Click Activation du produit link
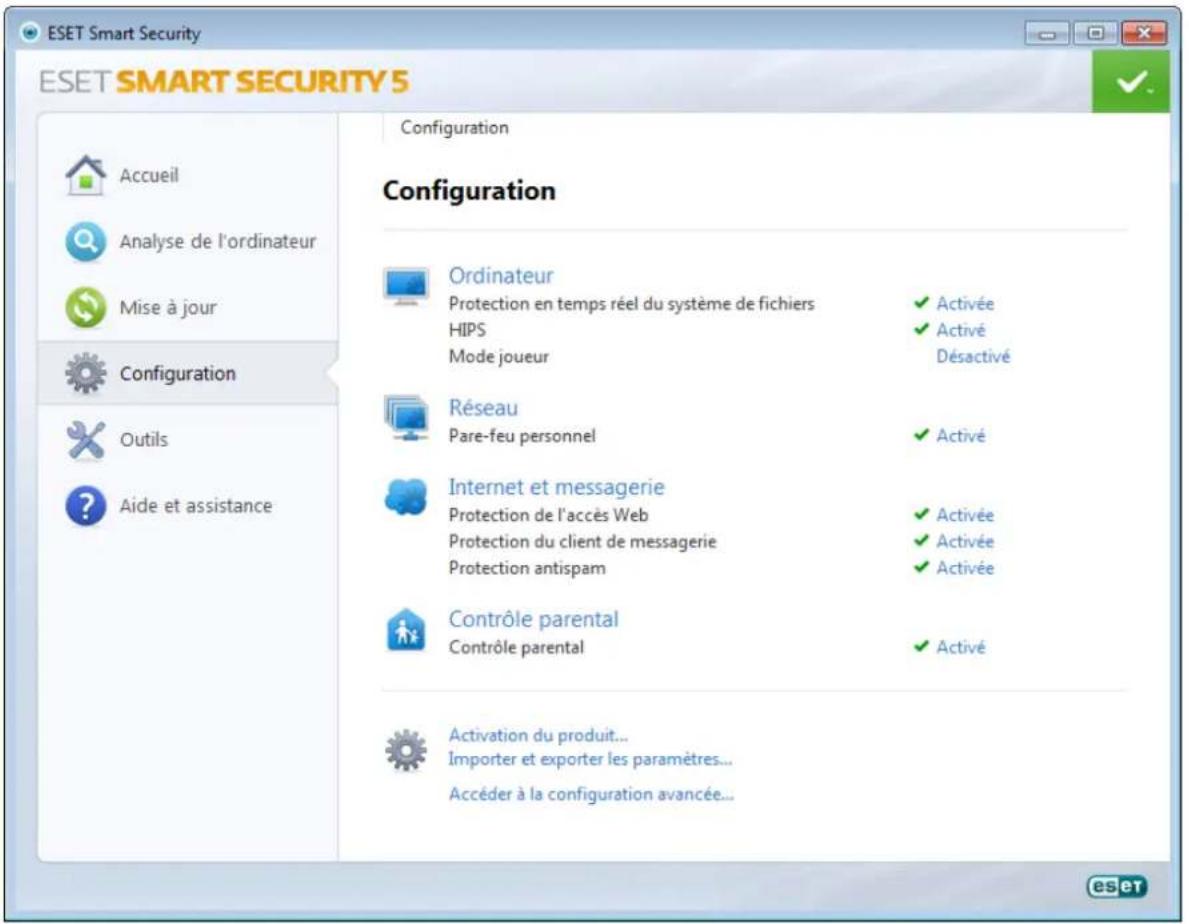 pyautogui.click(x=538, y=735)
